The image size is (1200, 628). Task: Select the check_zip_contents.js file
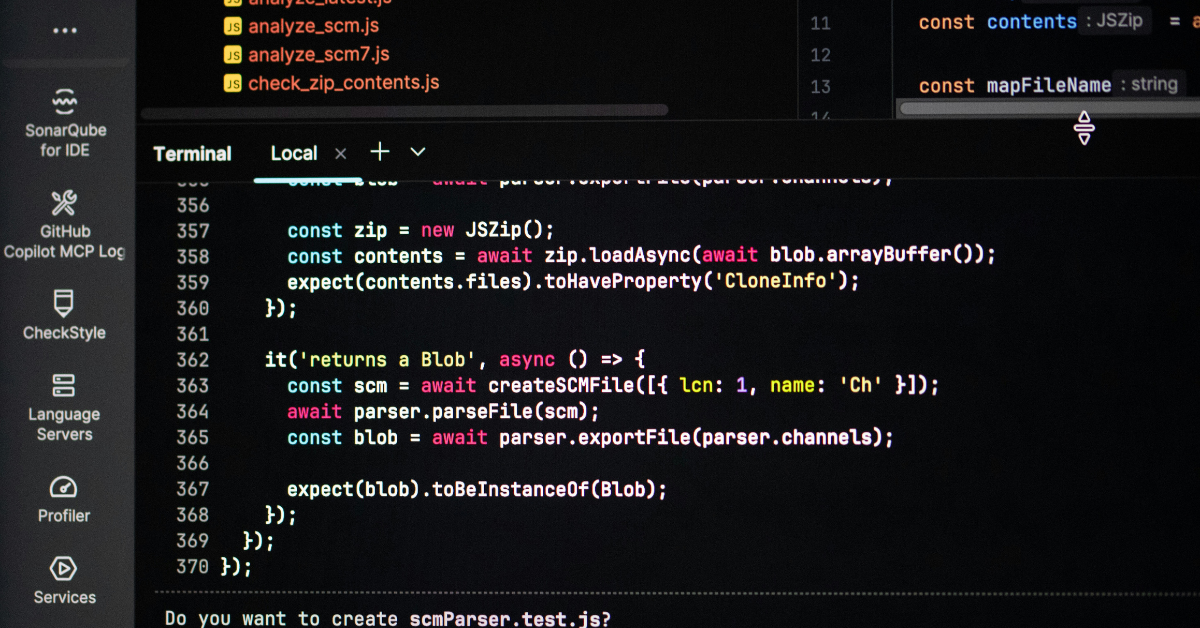343,83
